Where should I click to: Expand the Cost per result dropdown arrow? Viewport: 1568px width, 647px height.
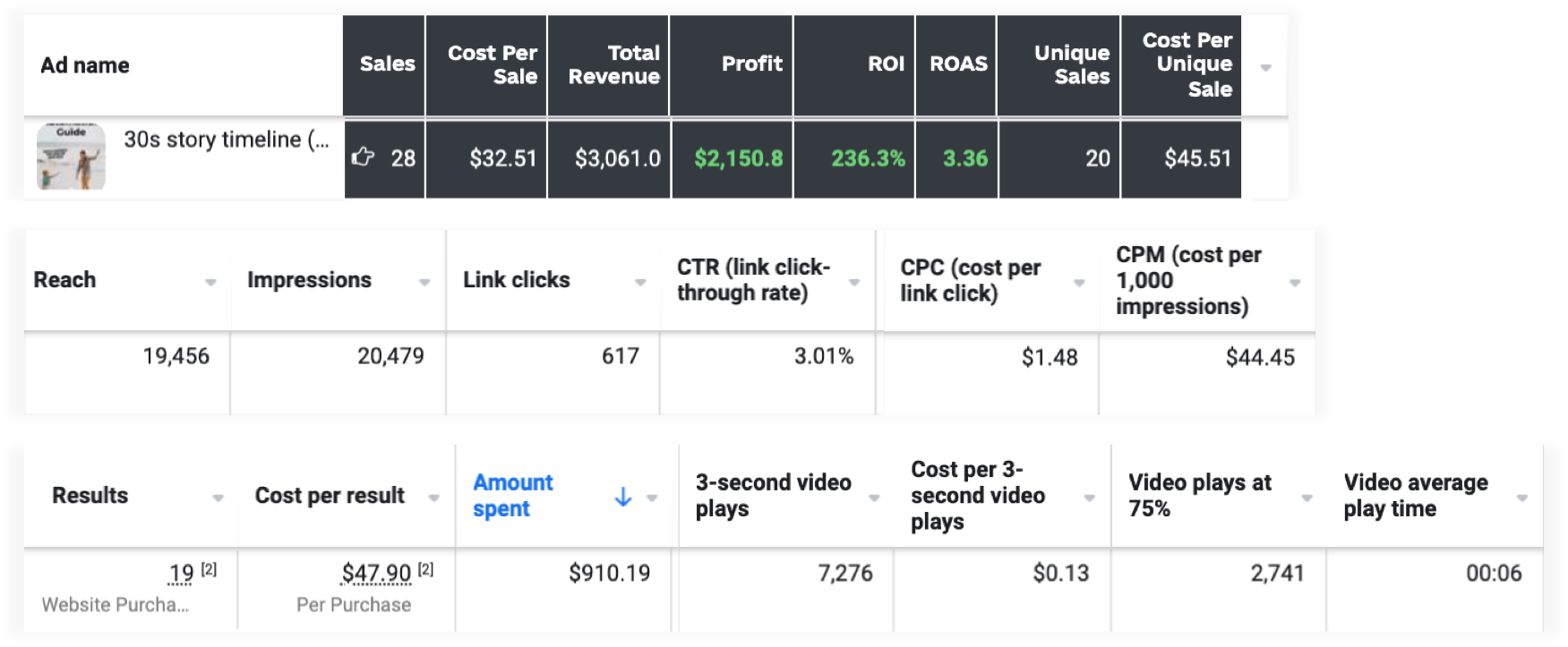coord(433,498)
